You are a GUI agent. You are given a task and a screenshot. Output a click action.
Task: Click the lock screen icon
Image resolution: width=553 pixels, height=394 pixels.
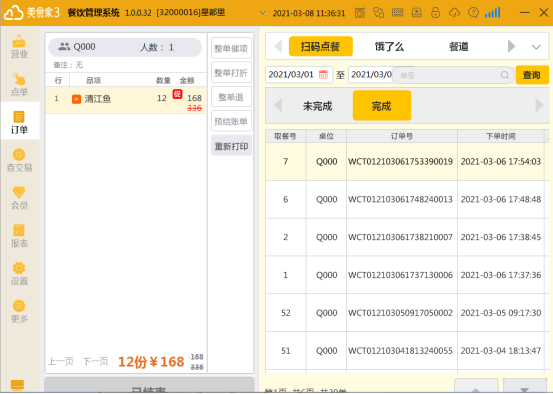click(436, 13)
